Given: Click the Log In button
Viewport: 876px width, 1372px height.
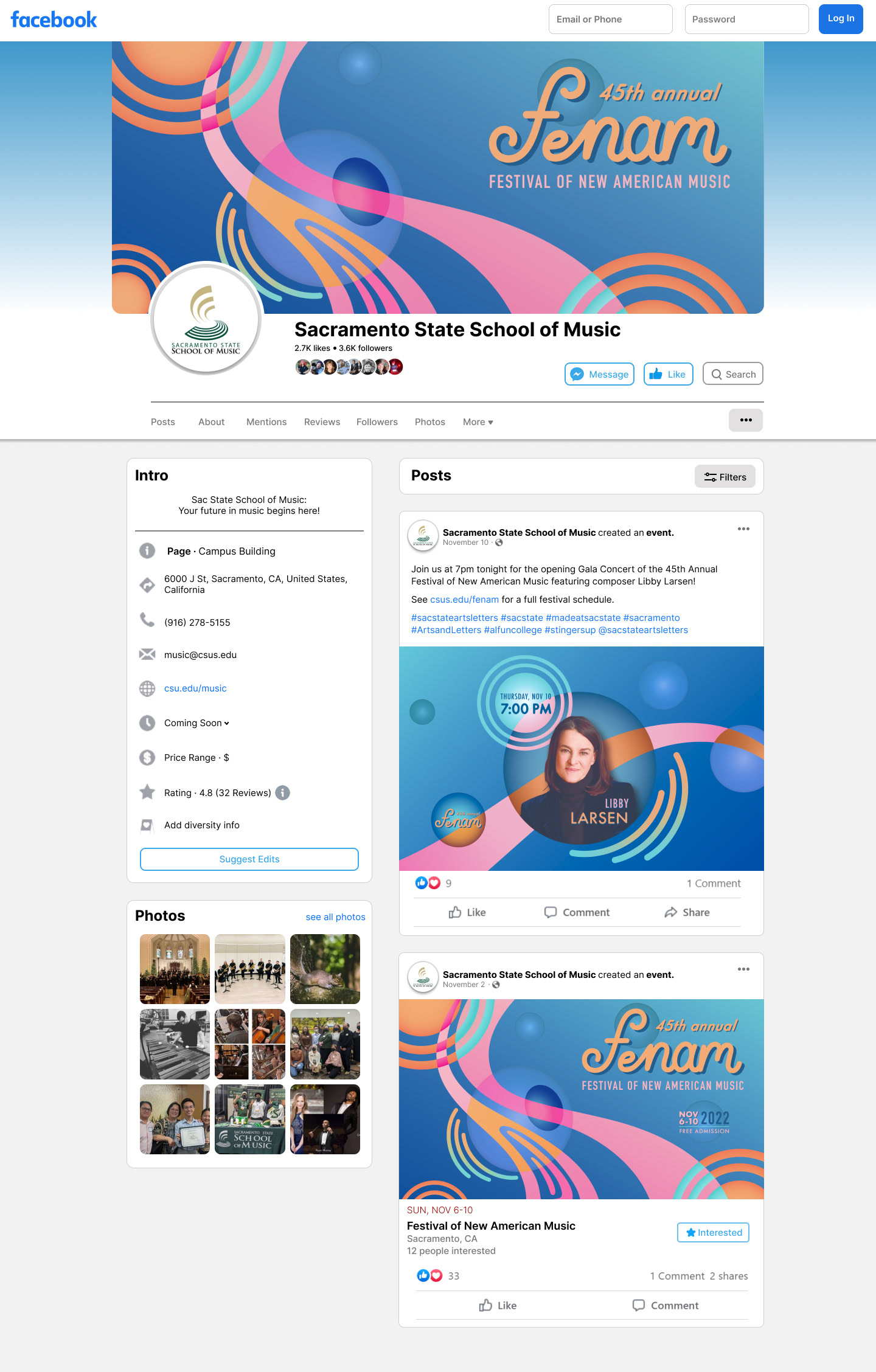Looking at the screenshot, I should pyautogui.click(x=841, y=19).
